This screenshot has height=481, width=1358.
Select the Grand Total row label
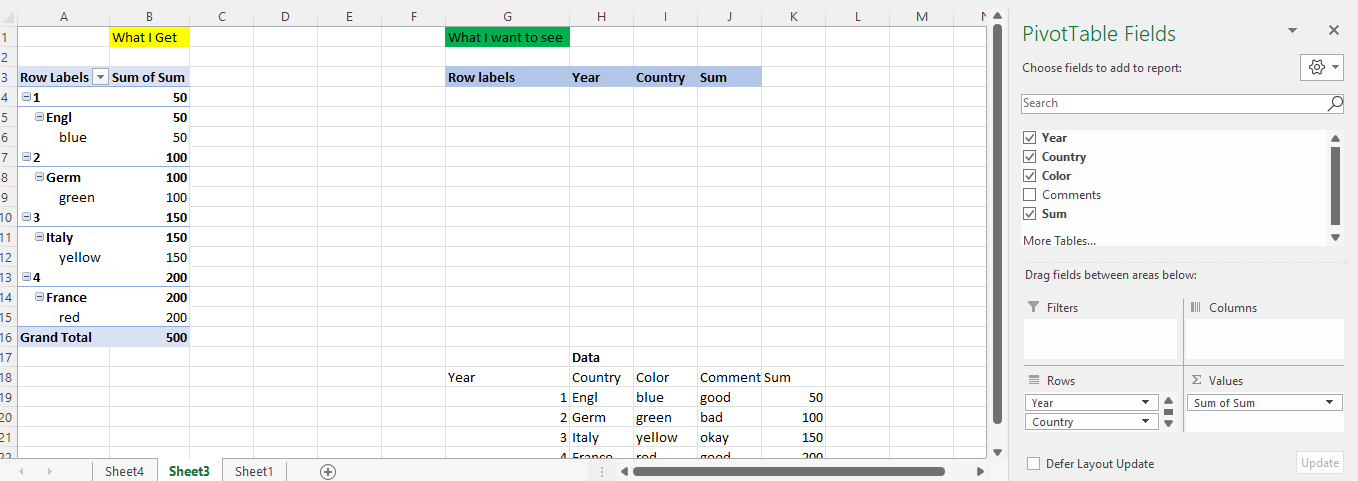pos(64,337)
